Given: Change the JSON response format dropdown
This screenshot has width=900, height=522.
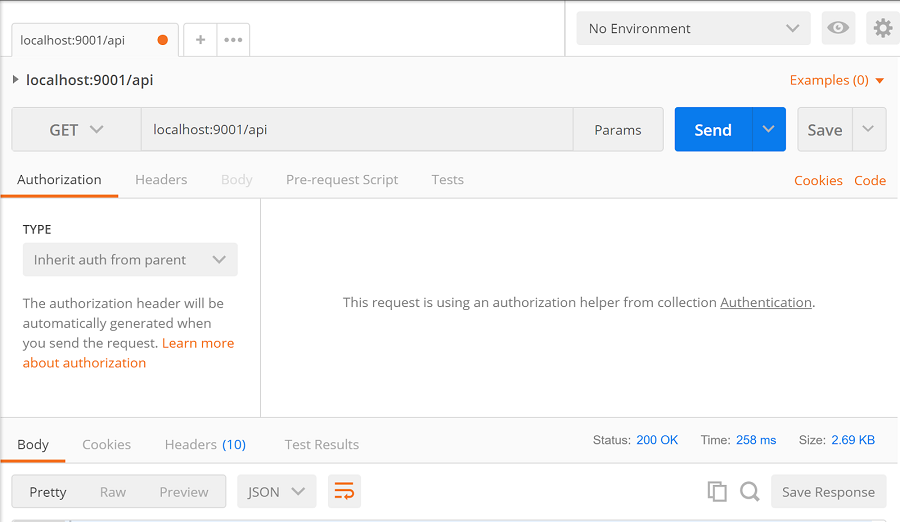Looking at the screenshot, I should click(277, 492).
